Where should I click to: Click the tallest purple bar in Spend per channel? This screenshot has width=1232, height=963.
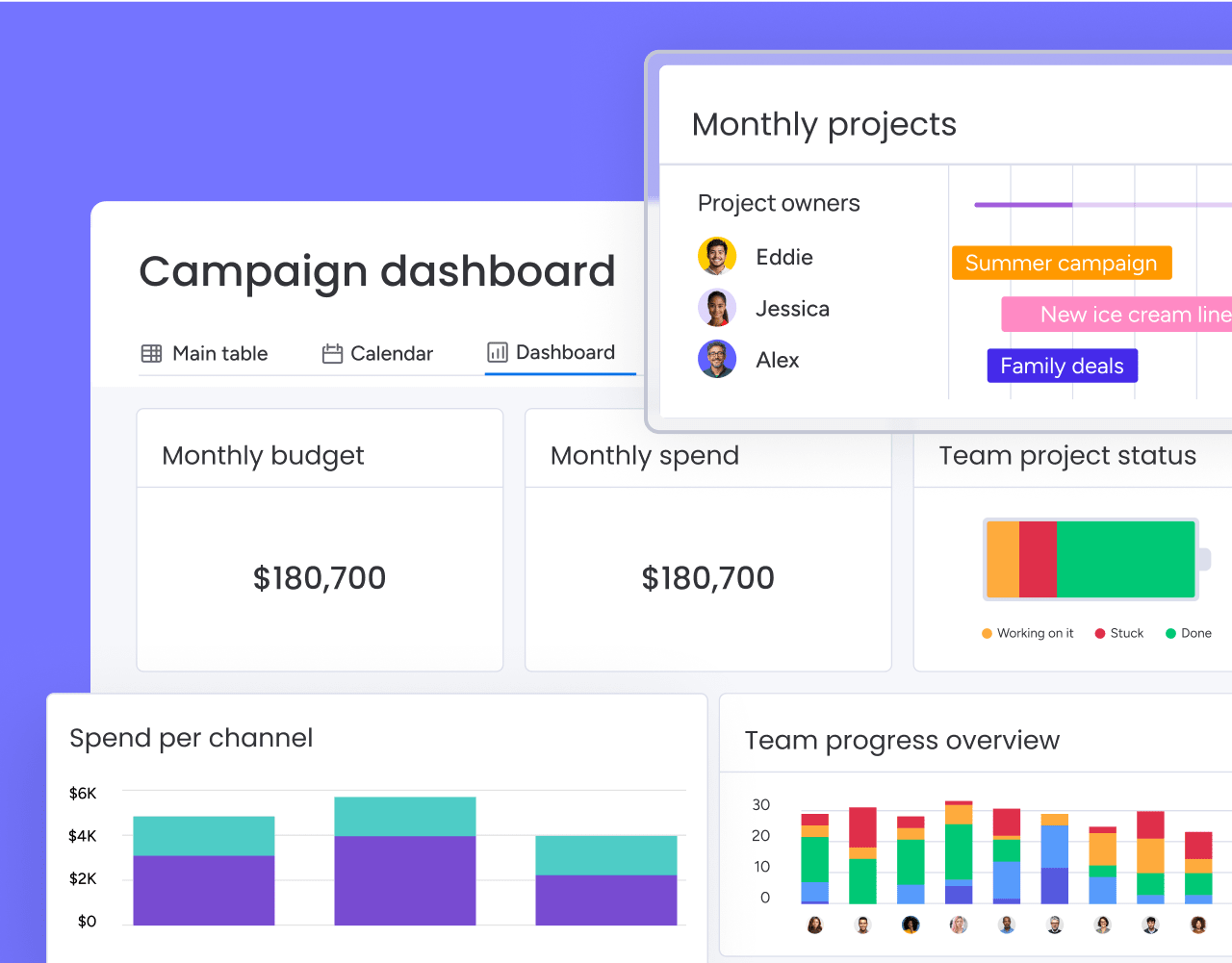(405, 880)
